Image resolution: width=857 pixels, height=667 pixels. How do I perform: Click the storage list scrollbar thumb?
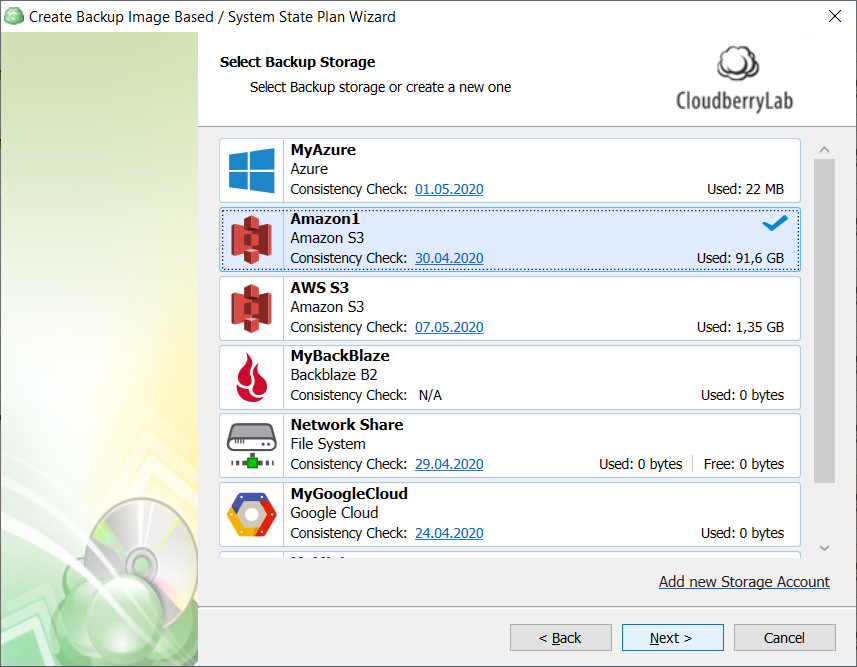[824, 321]
